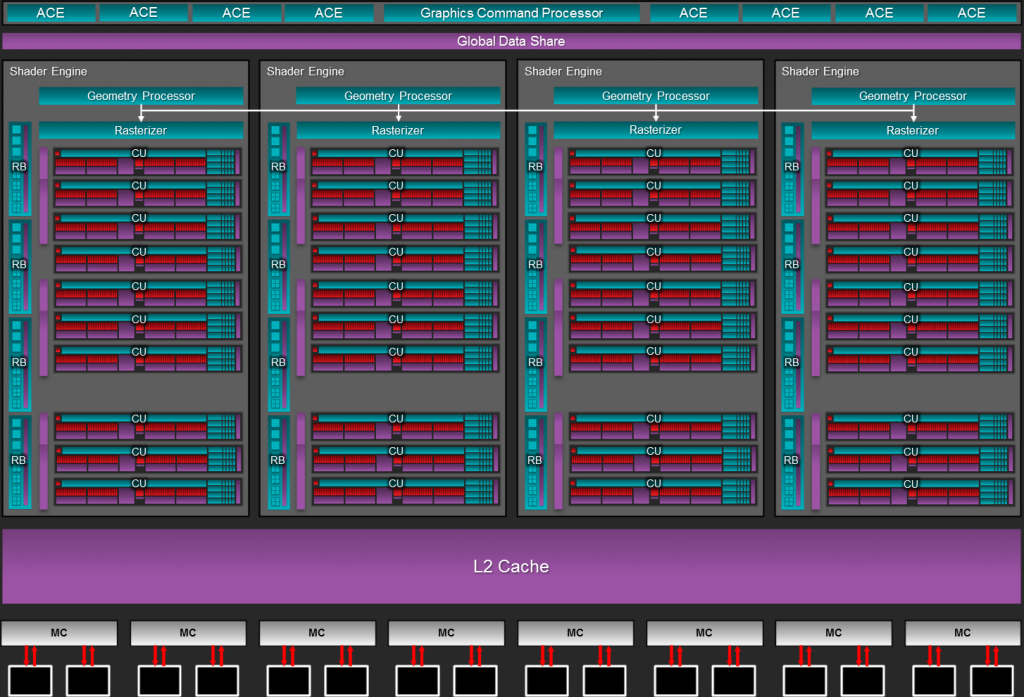The image size is (1024, 697).
Task: Click Geometry Processor in third Shader Engine from left
Action: [655, 96]
